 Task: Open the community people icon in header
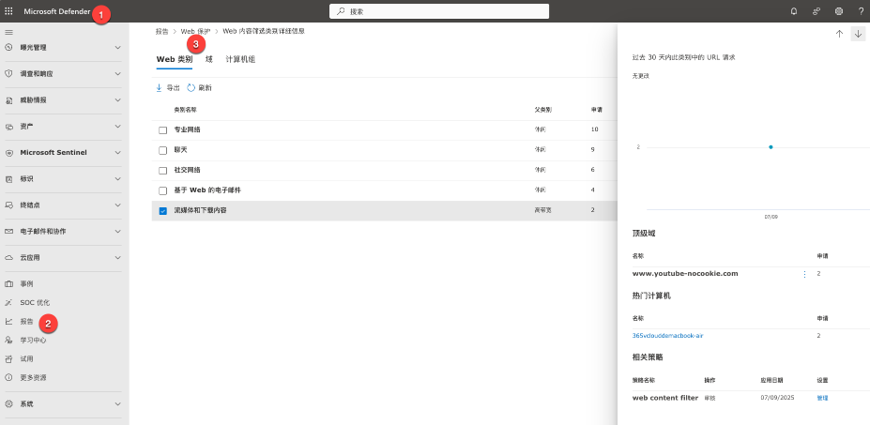816,11
